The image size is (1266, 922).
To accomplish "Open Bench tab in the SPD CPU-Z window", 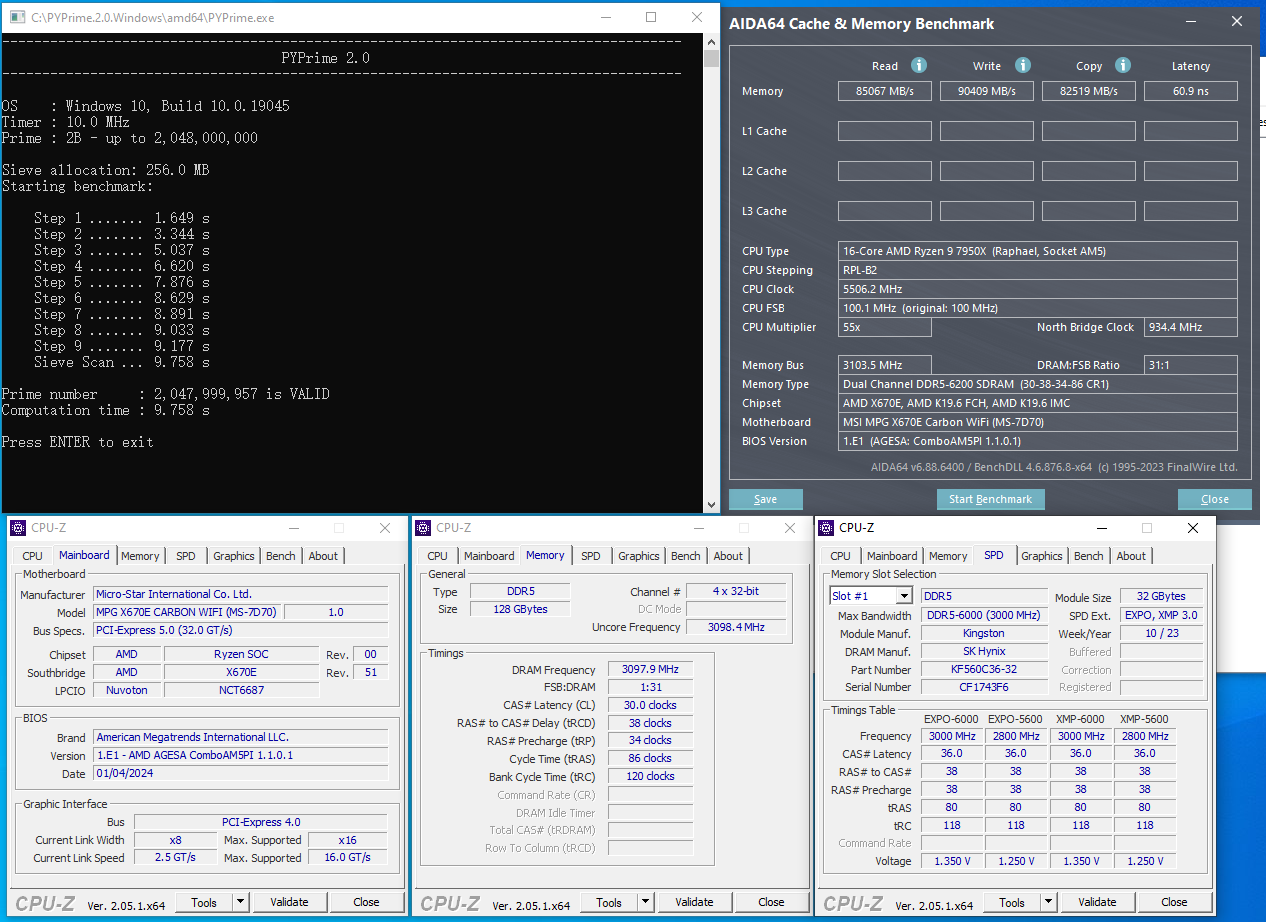I will pyautogui.click(x=1088, y=556).
